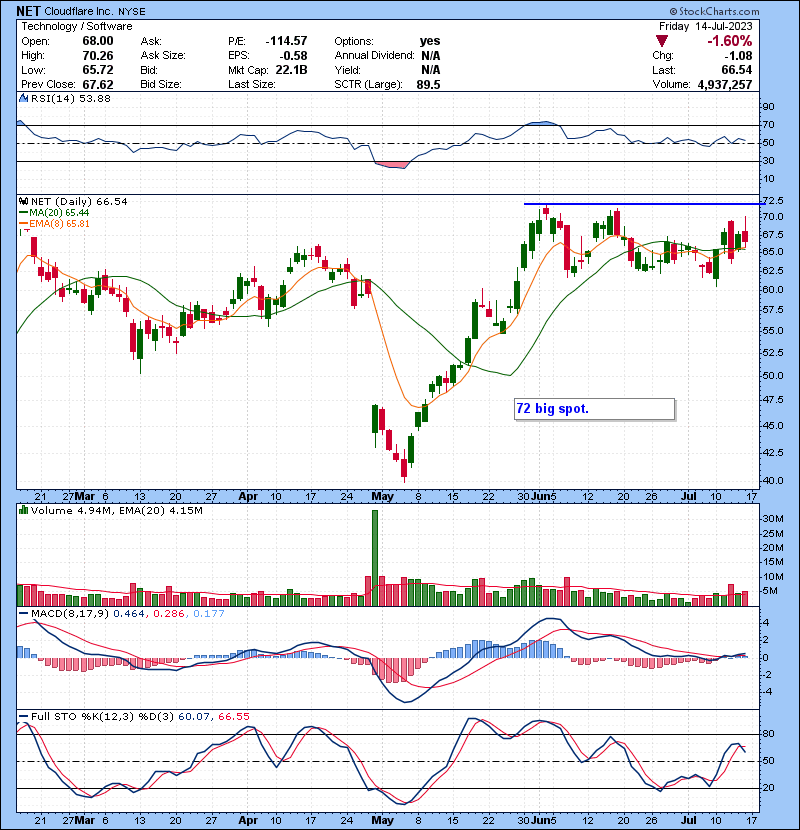
Task: Click the Bid Size label
Action: (x=161, y=85)
